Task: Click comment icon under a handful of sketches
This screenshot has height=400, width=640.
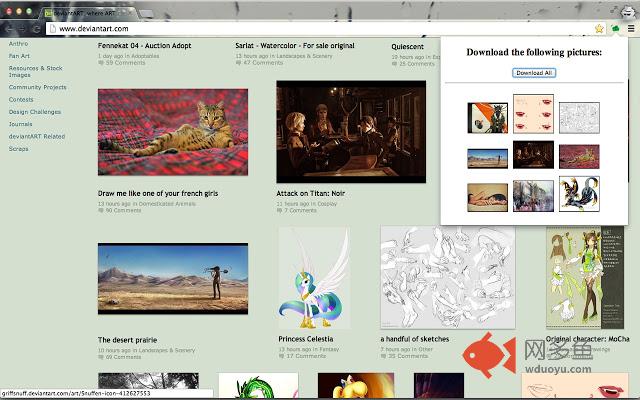Action: point(384,356)
